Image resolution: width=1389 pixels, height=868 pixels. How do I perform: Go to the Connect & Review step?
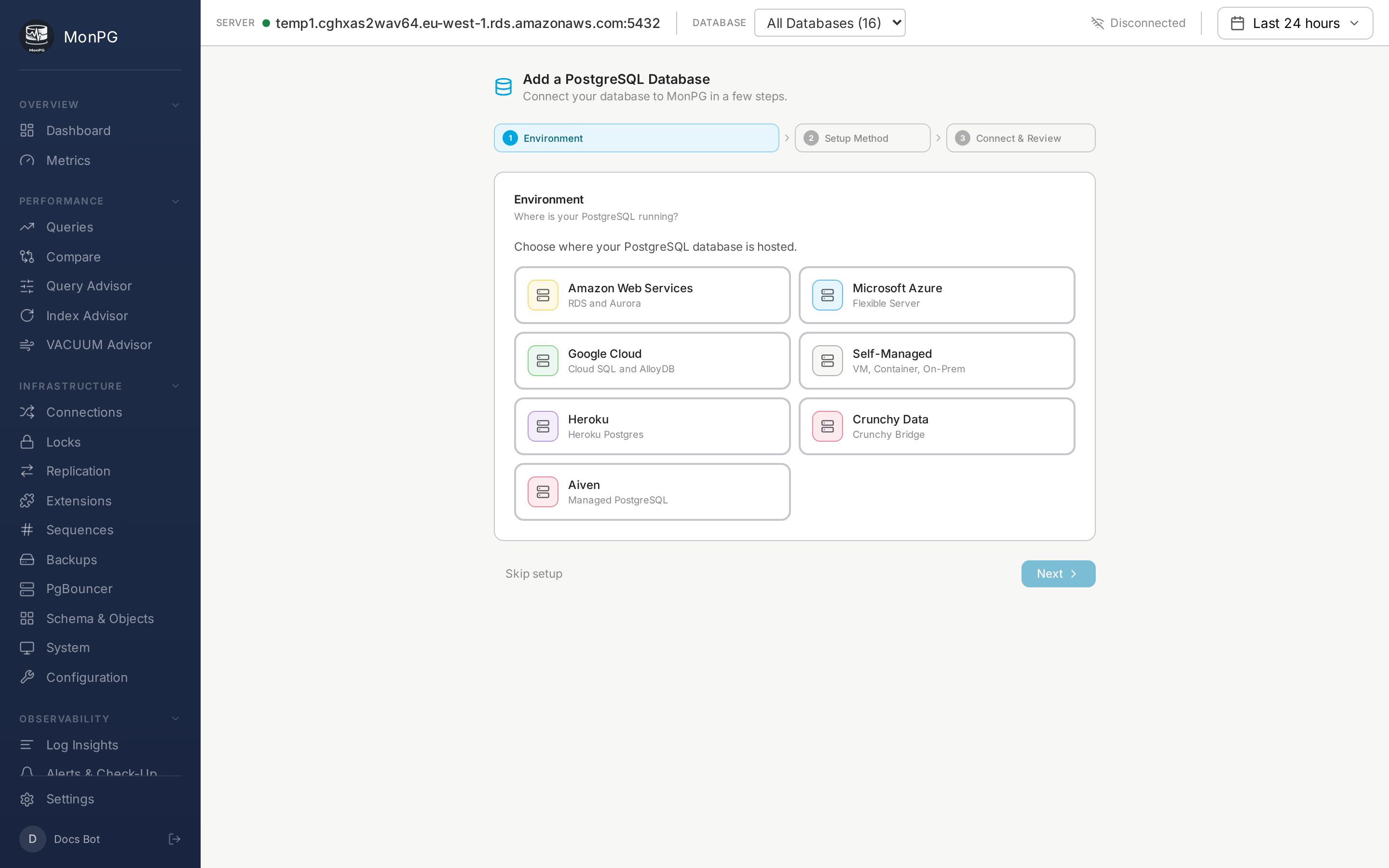click(1021, 138)
